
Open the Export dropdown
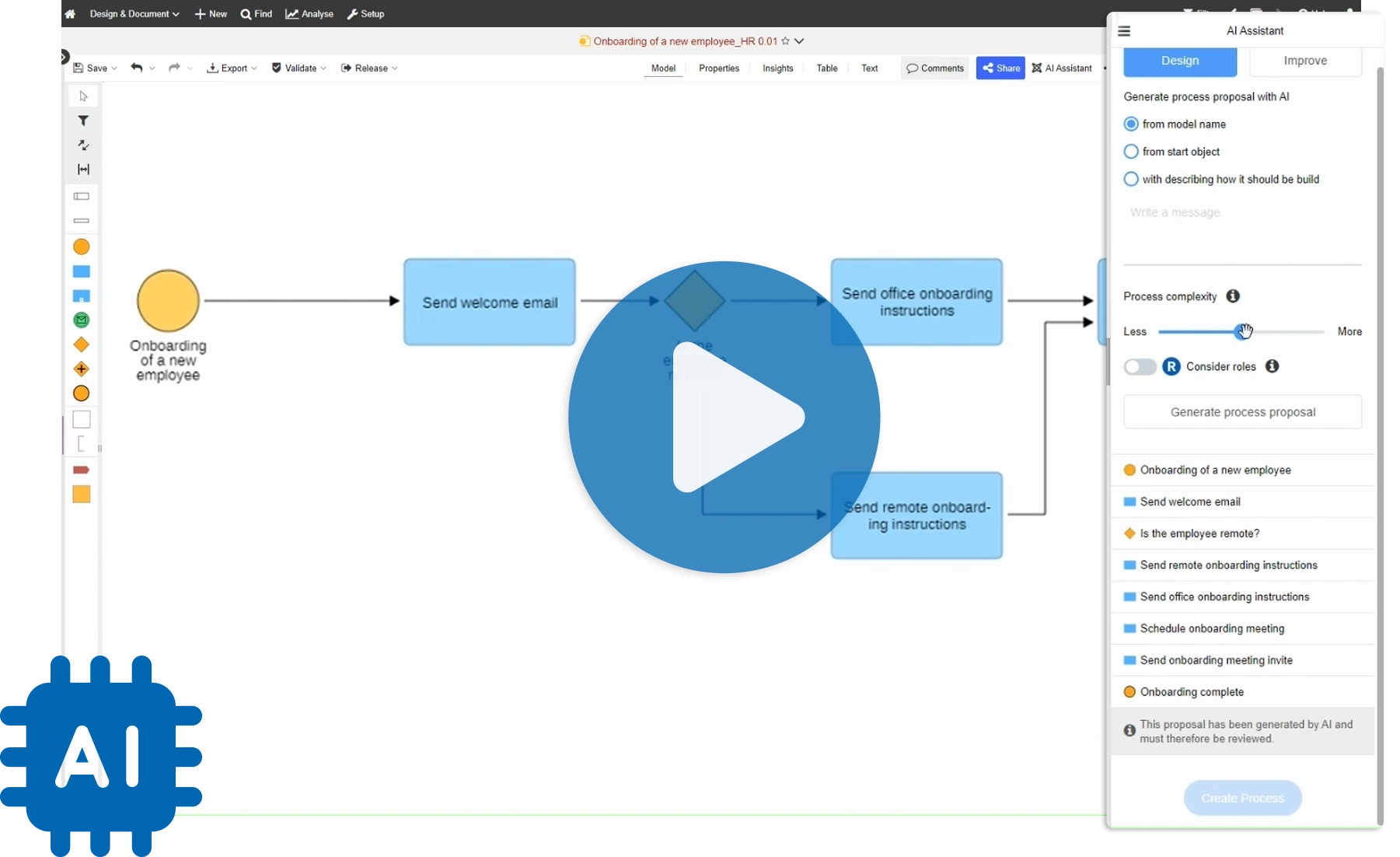click(x=232, y=68)
